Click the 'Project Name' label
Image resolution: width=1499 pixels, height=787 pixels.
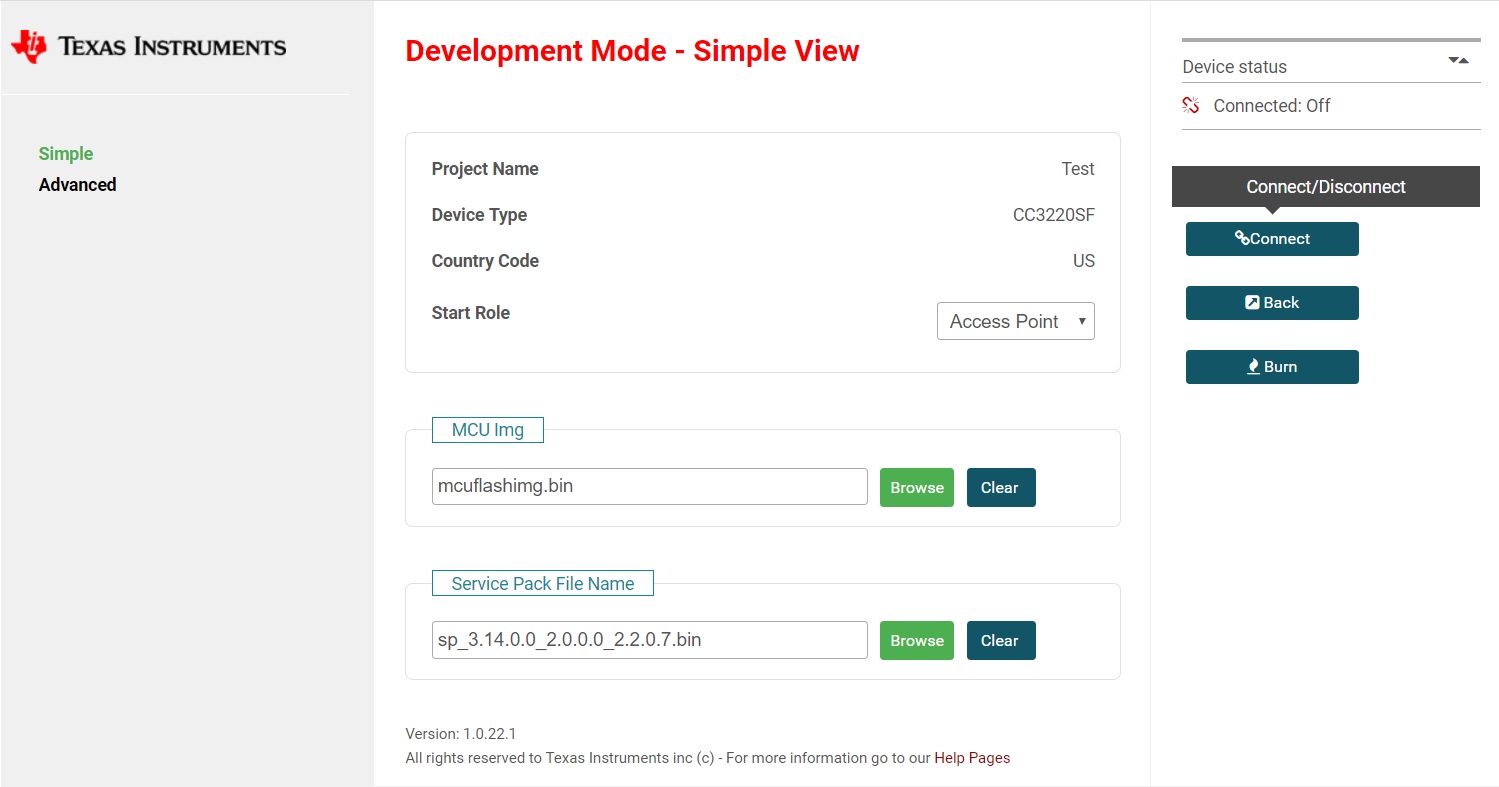485,169
